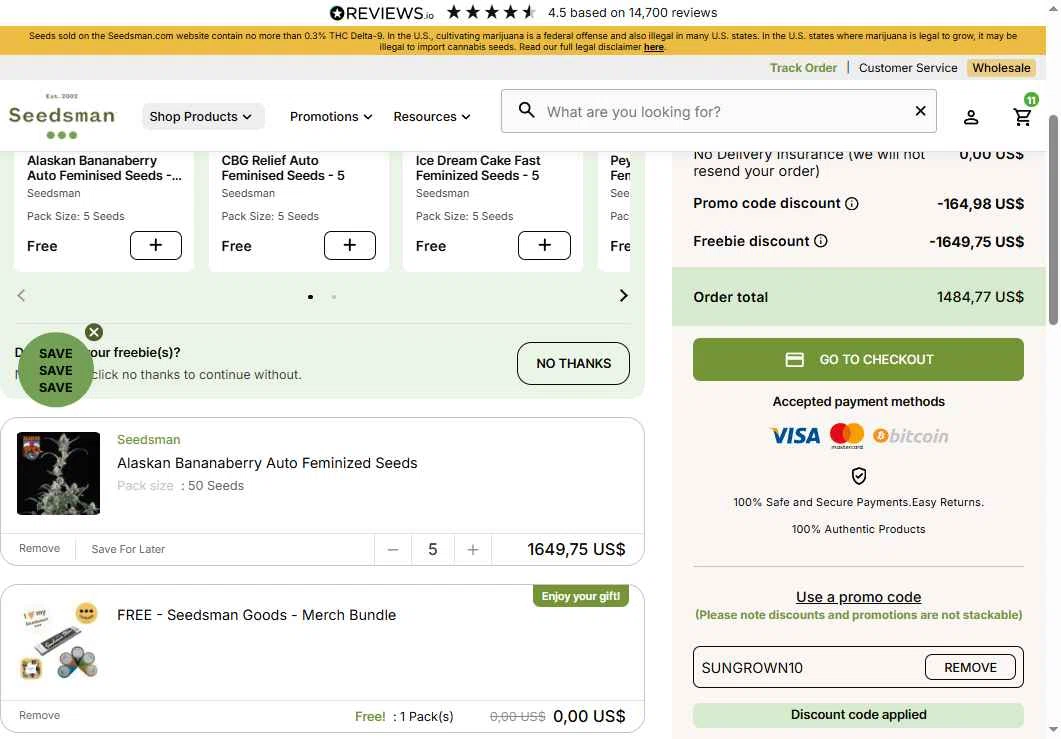
Task: Increase Alaskan Bananaberry quantity
Action: click(473, 550)
